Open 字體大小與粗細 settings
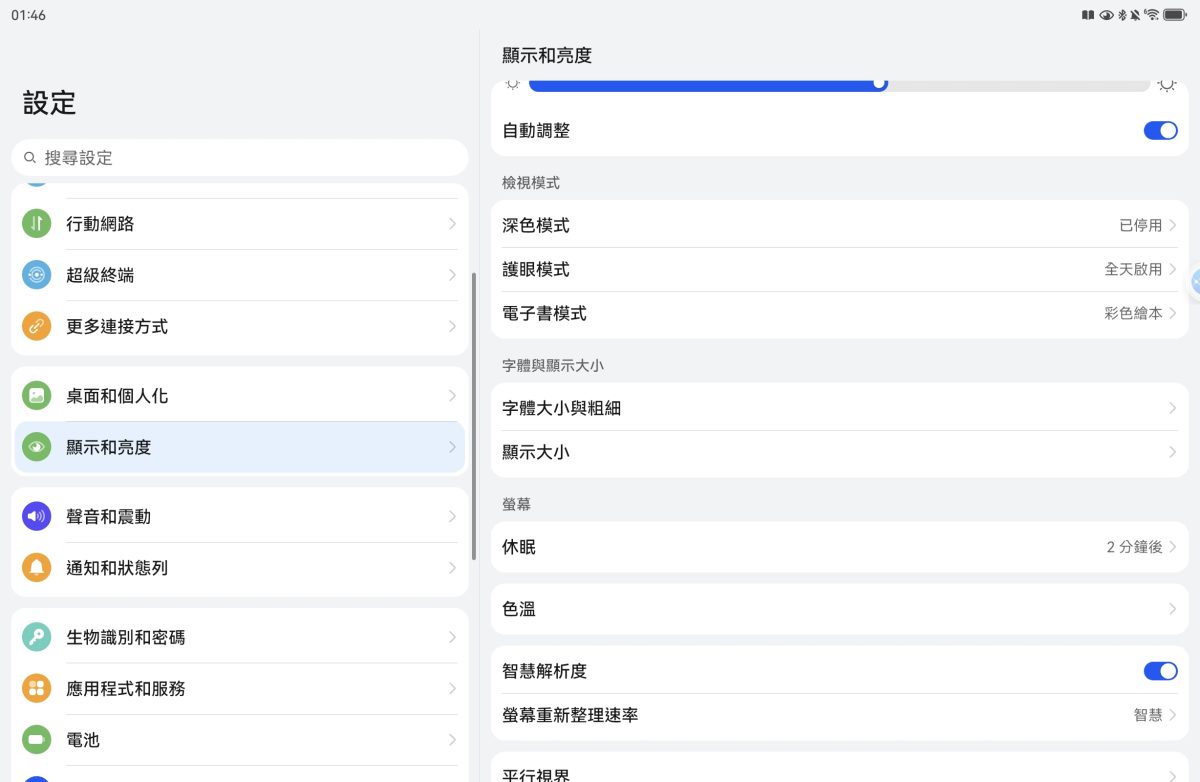The width and height of the screenshot is (1200, 782). pos(839,409)
